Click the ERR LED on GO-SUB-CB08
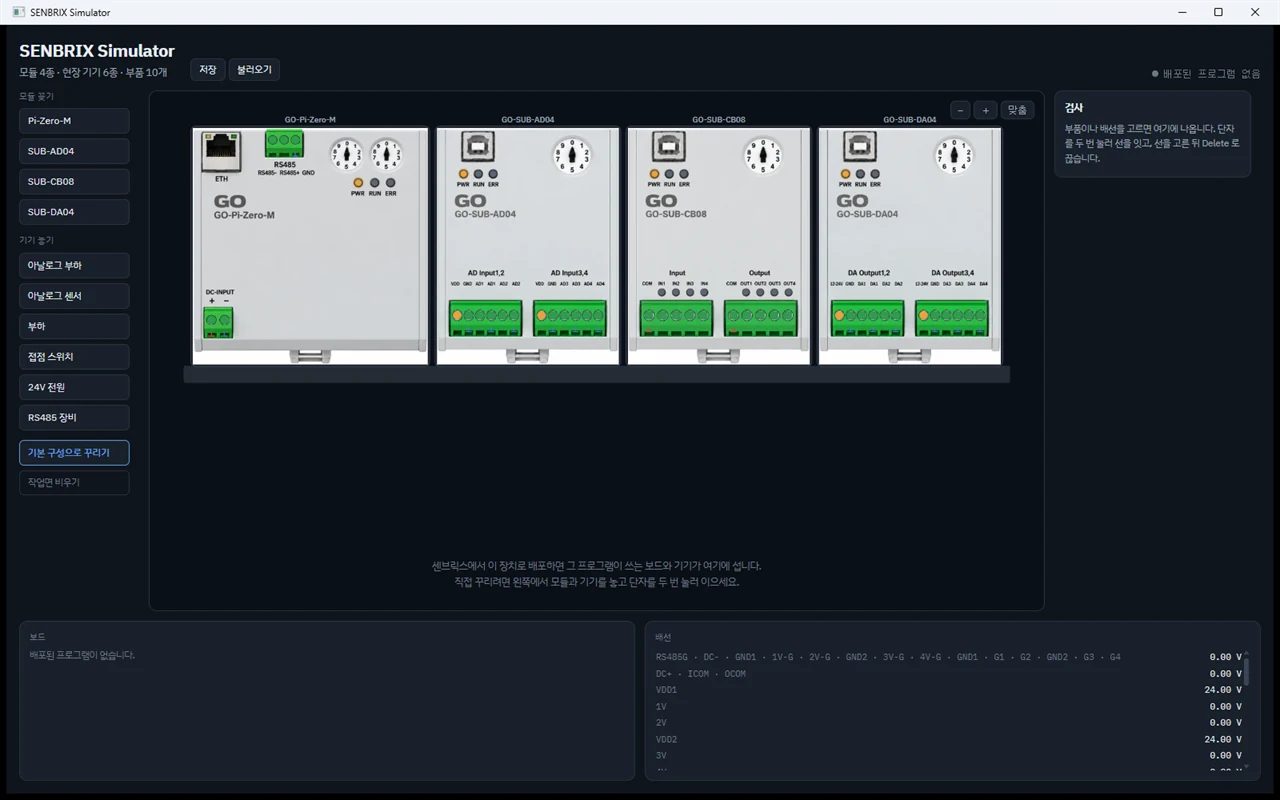Image resolution: width=1280 pixels, height=800 pixels. tap(684, 174)
